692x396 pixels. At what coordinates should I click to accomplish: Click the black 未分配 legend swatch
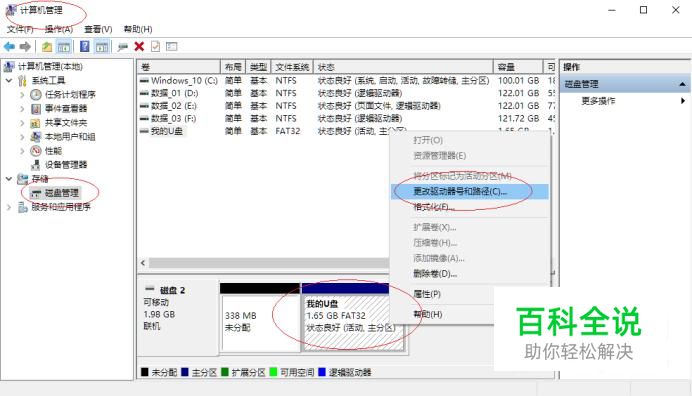[144, 372]
